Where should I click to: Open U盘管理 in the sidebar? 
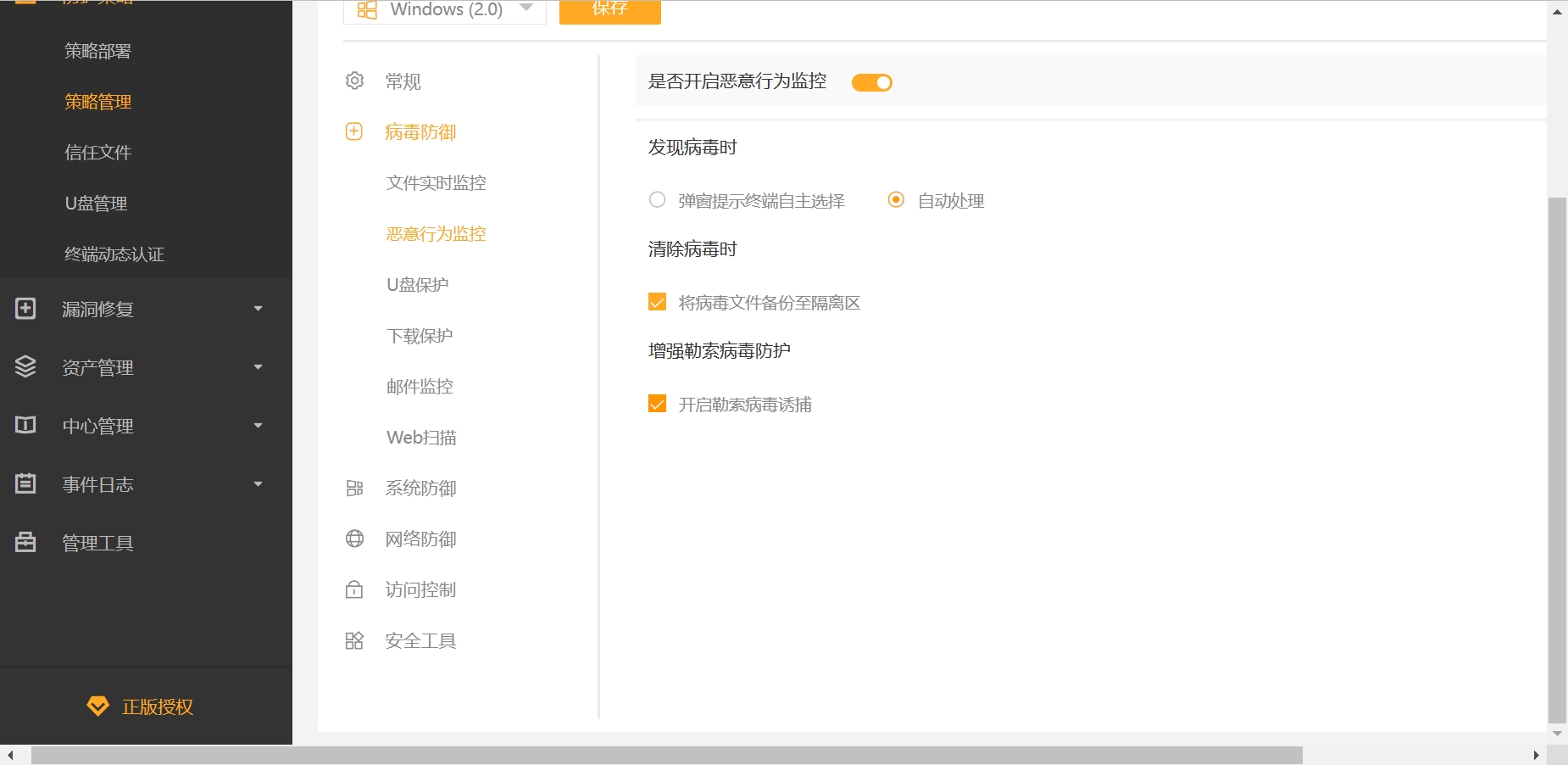(x=96, y=204)
